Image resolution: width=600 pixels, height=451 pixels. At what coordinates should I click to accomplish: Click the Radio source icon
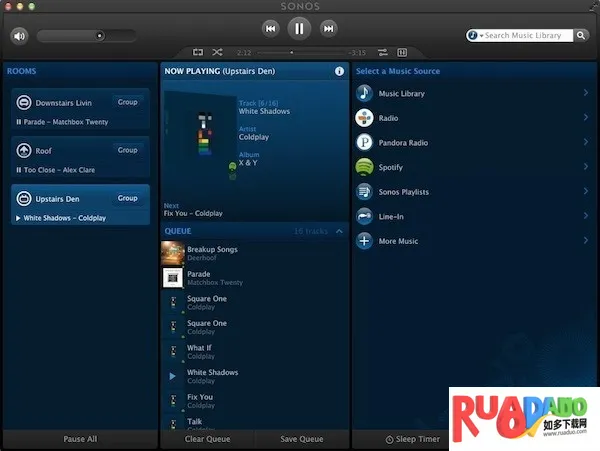[364, 118]
